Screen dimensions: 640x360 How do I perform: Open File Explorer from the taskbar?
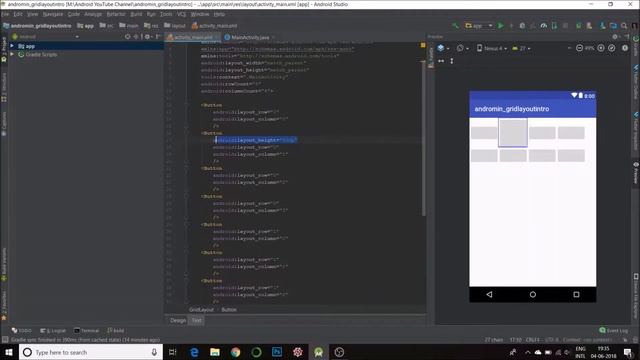(215, 352)
